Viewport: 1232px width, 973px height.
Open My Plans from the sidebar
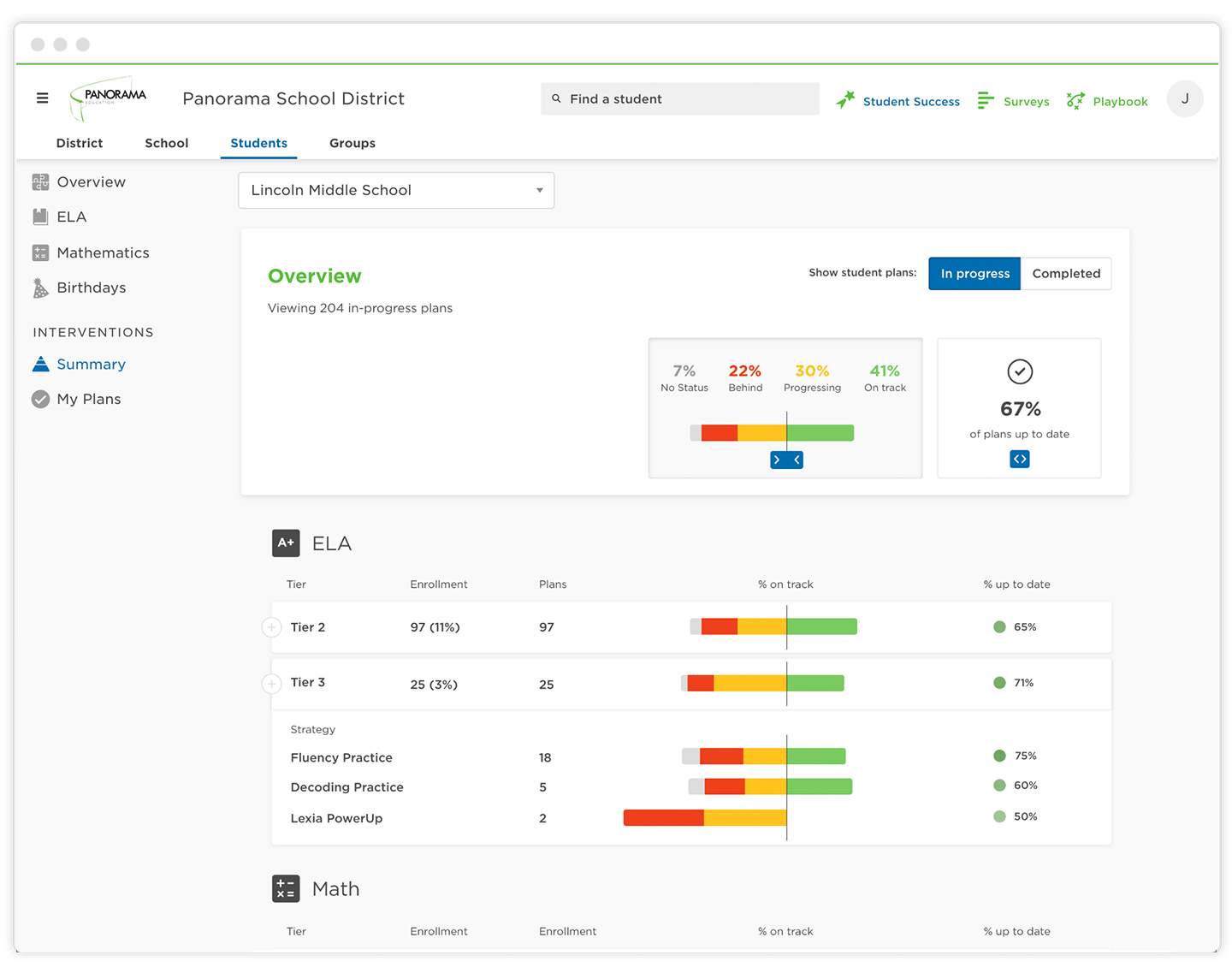88,399
